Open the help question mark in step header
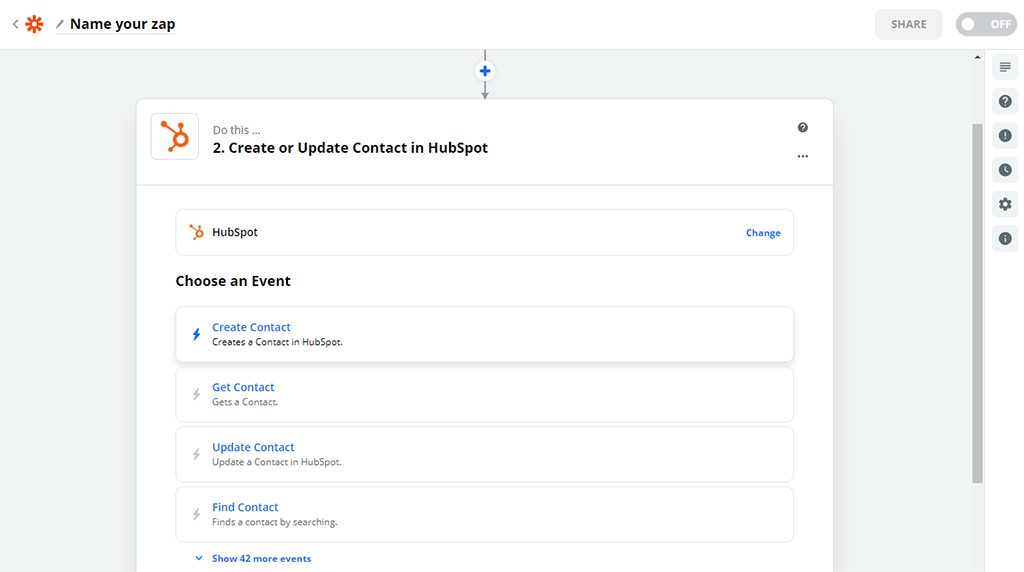 pos(802,128)
